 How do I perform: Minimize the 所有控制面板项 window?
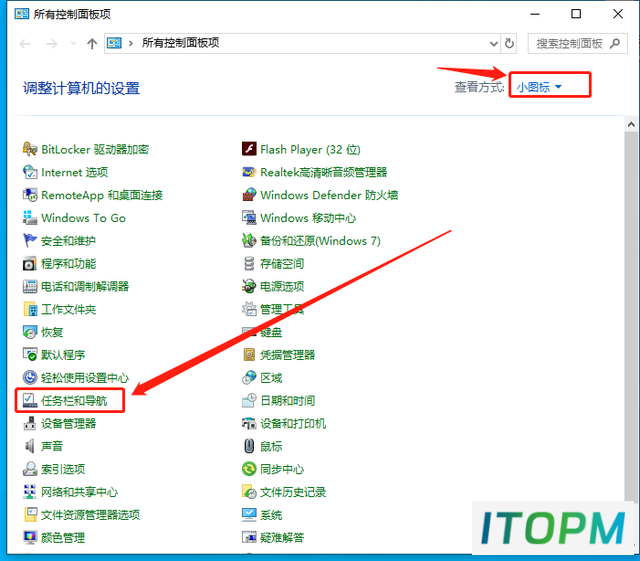coord(535,14)
